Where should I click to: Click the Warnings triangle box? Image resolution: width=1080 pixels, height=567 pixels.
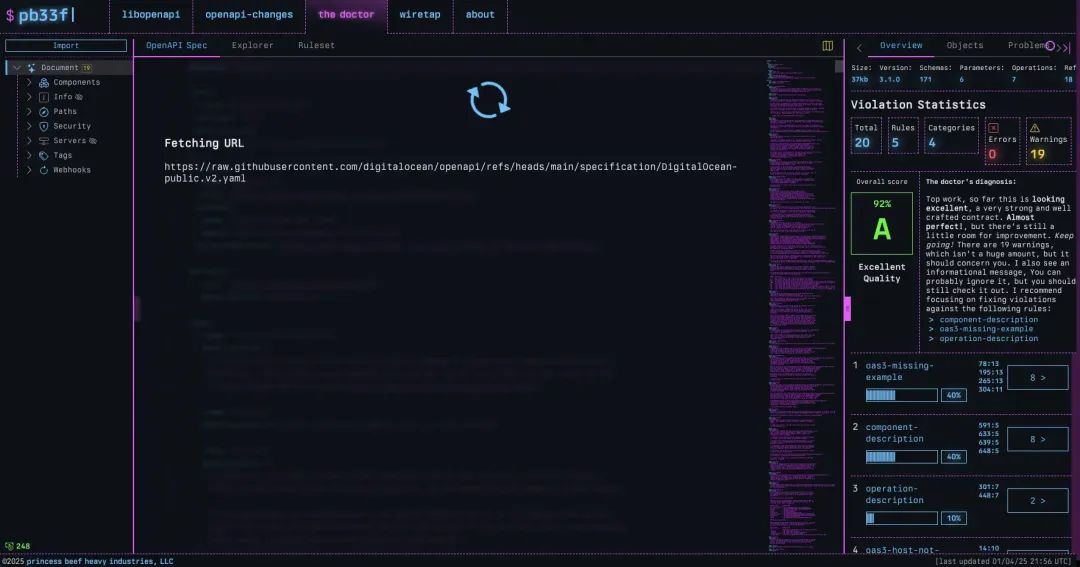1049,141
